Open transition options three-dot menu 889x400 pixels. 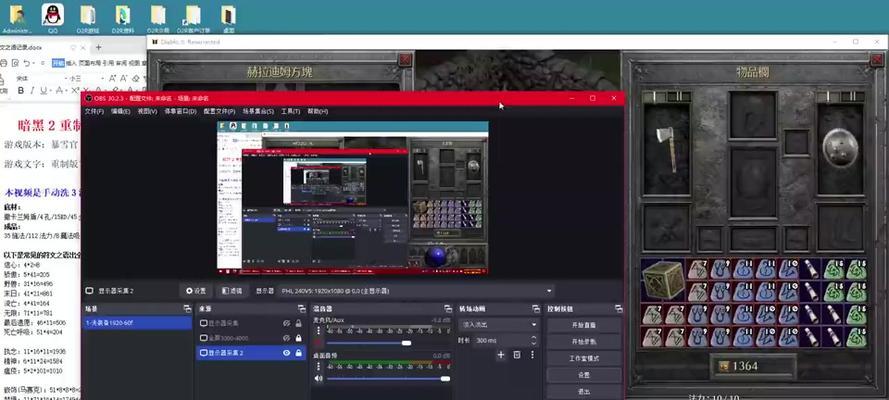(x=532, y=355)
